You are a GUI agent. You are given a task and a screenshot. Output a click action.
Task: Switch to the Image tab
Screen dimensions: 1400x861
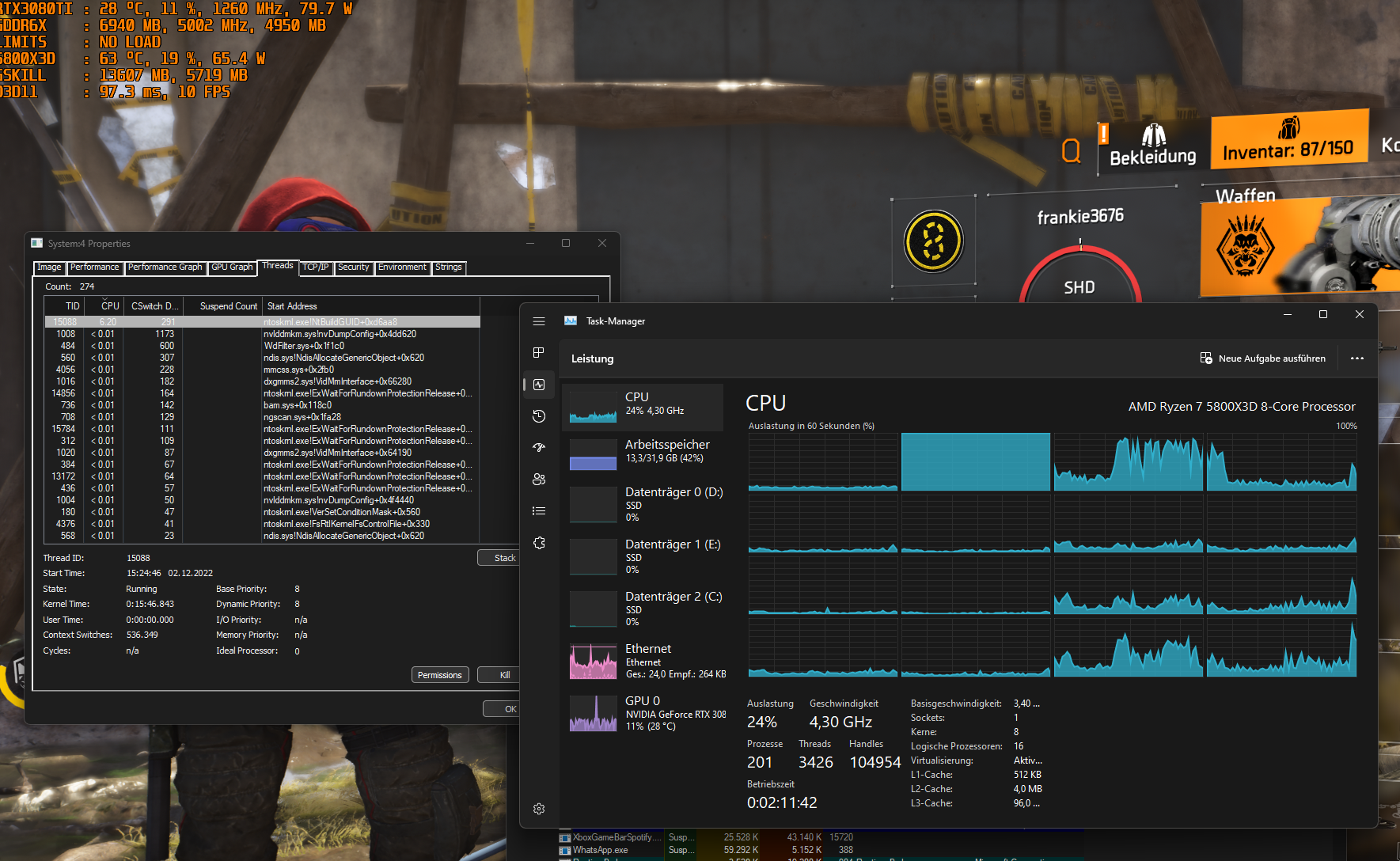(49, 267)
